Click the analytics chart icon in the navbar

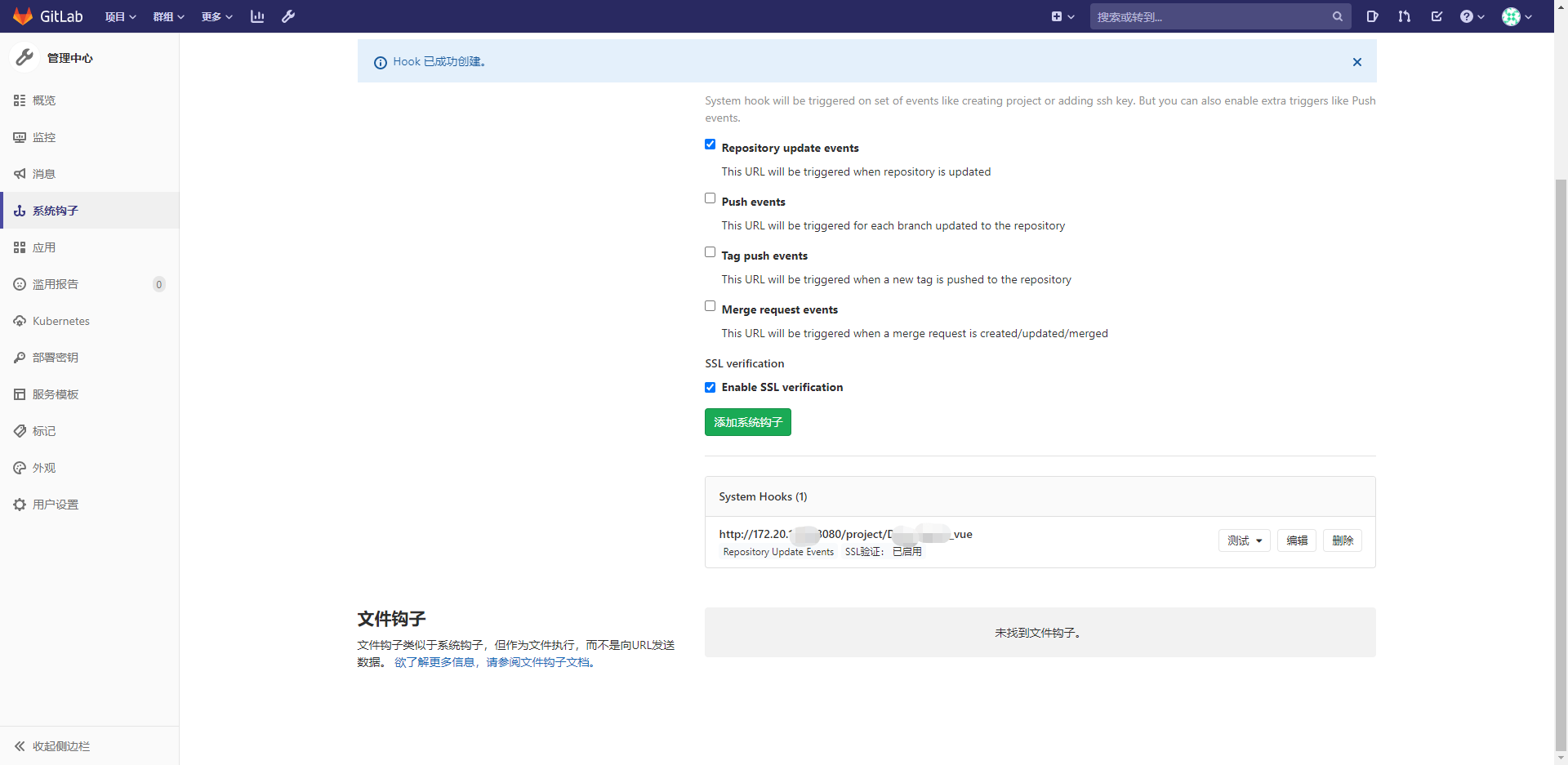tap(257, 16)
